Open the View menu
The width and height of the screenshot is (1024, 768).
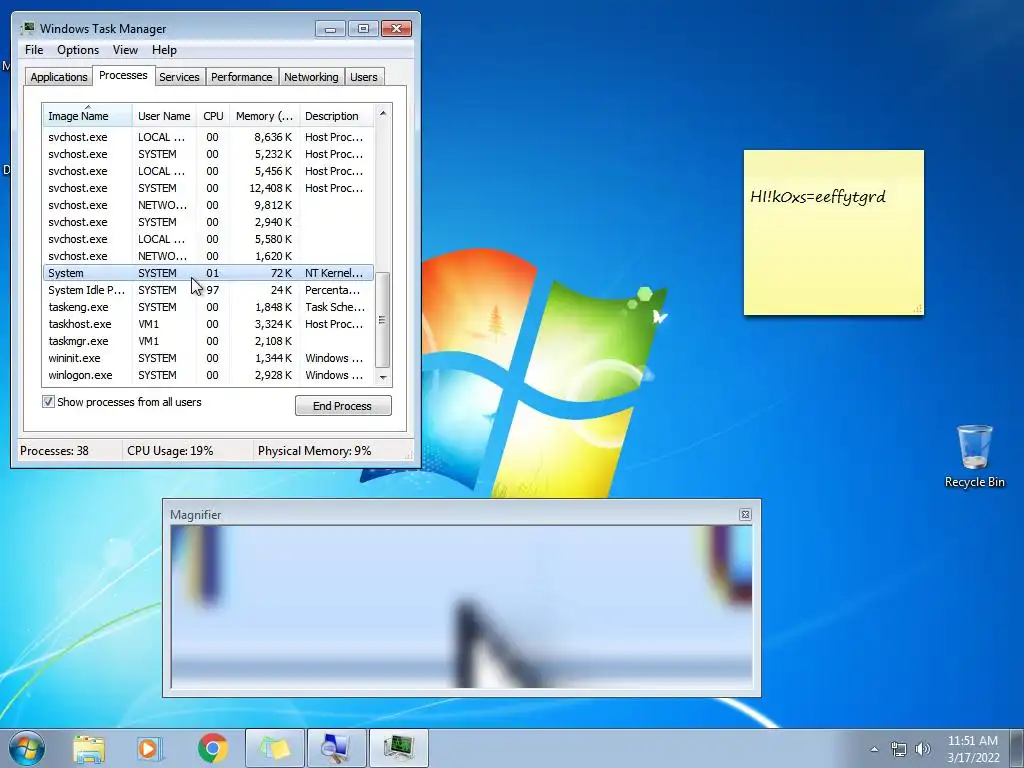tap(125, 50)
